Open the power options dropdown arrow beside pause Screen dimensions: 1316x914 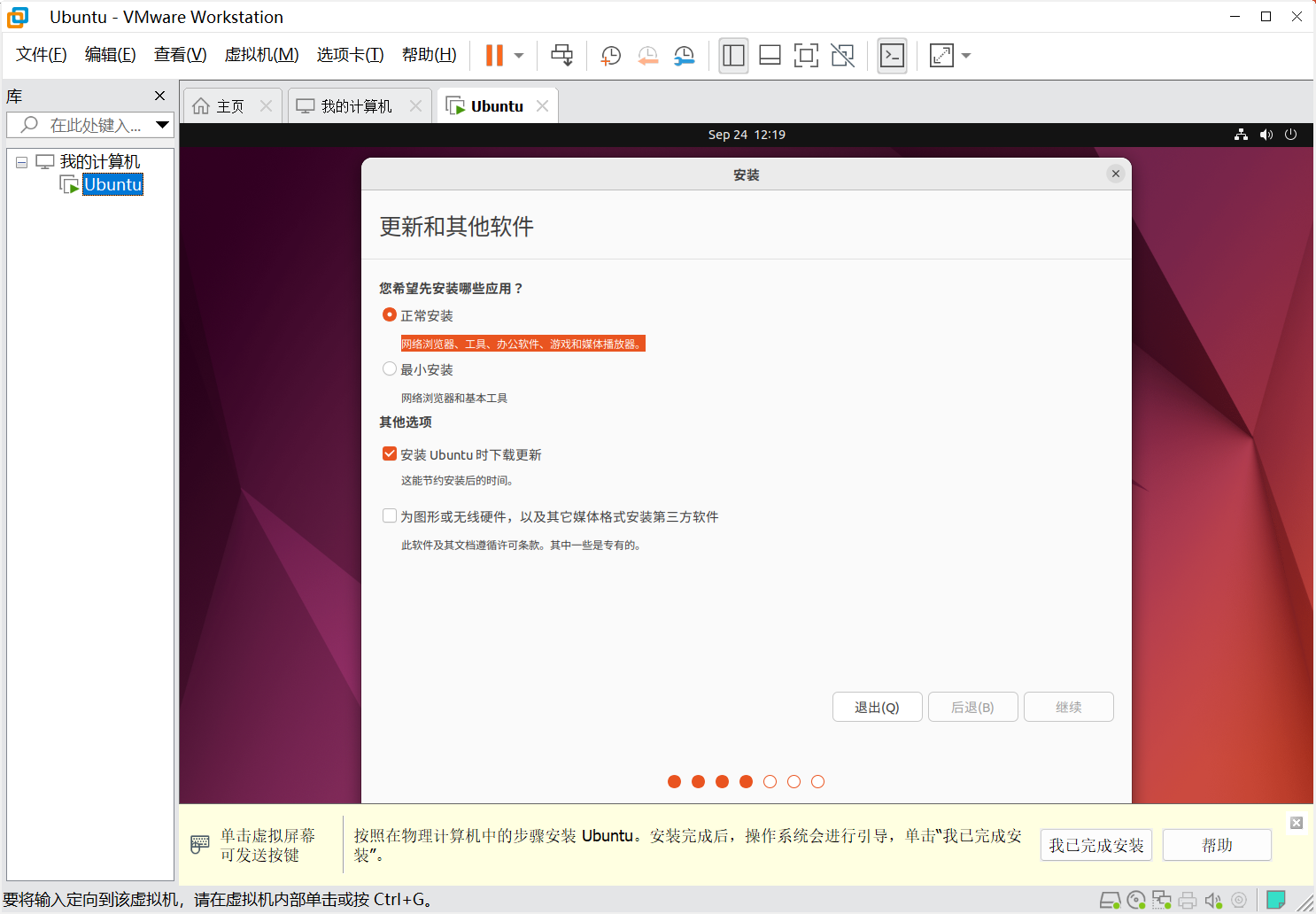point(519,56)
